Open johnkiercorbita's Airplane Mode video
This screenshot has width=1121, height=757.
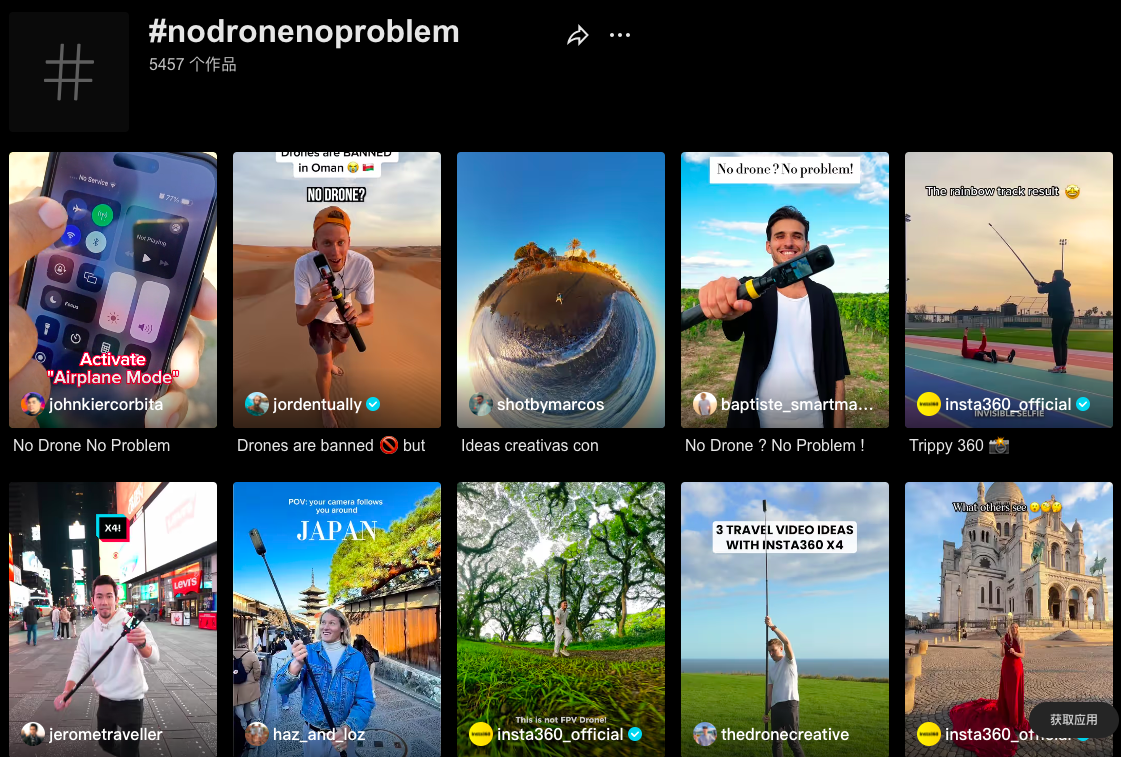[113, 290]
